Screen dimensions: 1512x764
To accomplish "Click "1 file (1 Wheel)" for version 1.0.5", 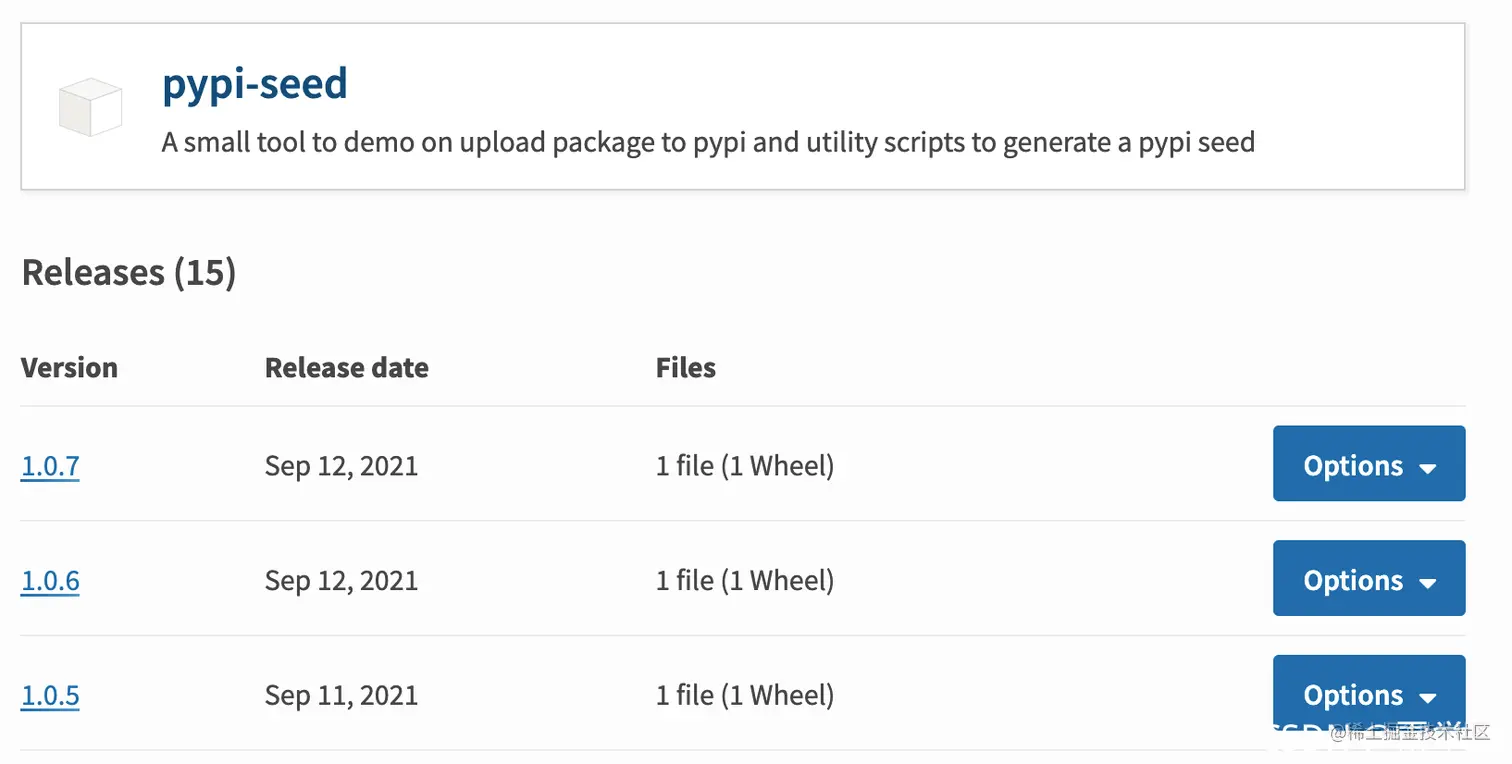I will 744,696.
